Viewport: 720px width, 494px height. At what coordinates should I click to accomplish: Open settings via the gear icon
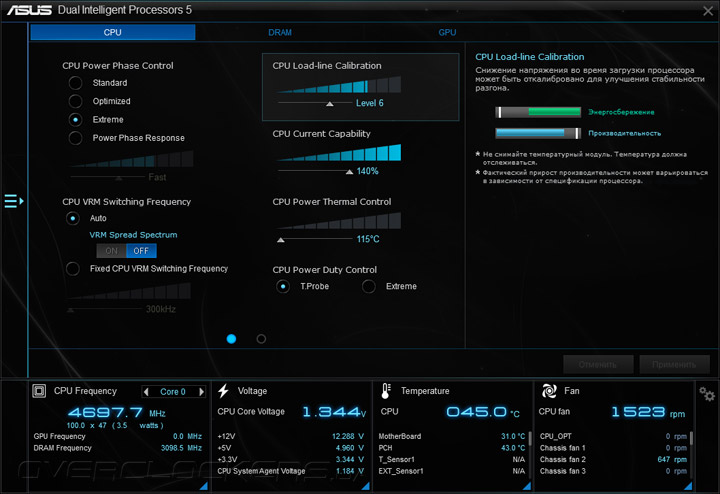(707, 394)
